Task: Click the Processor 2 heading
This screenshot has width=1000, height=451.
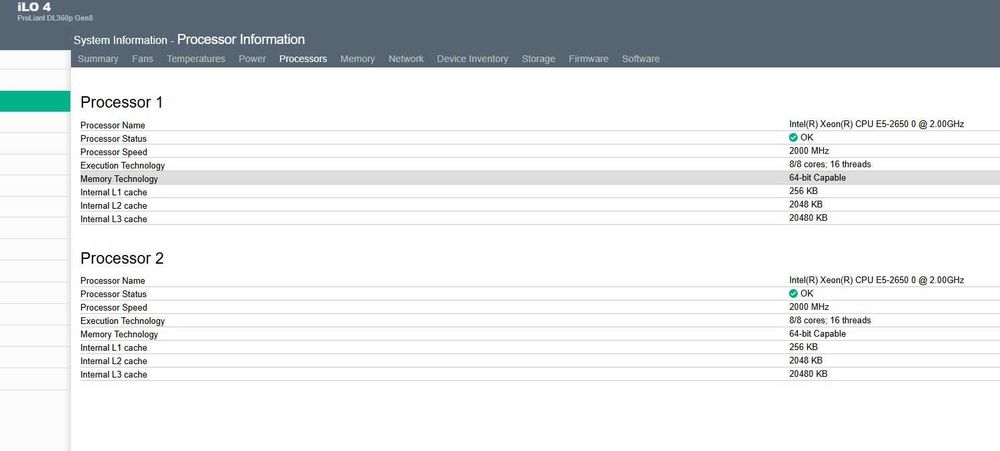Action: click(x=122, y=258)
